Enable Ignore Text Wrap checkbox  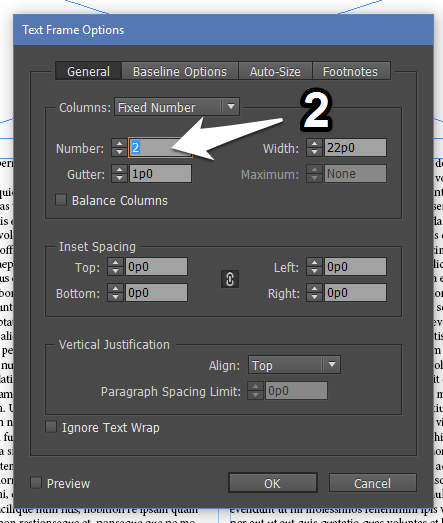51,427
